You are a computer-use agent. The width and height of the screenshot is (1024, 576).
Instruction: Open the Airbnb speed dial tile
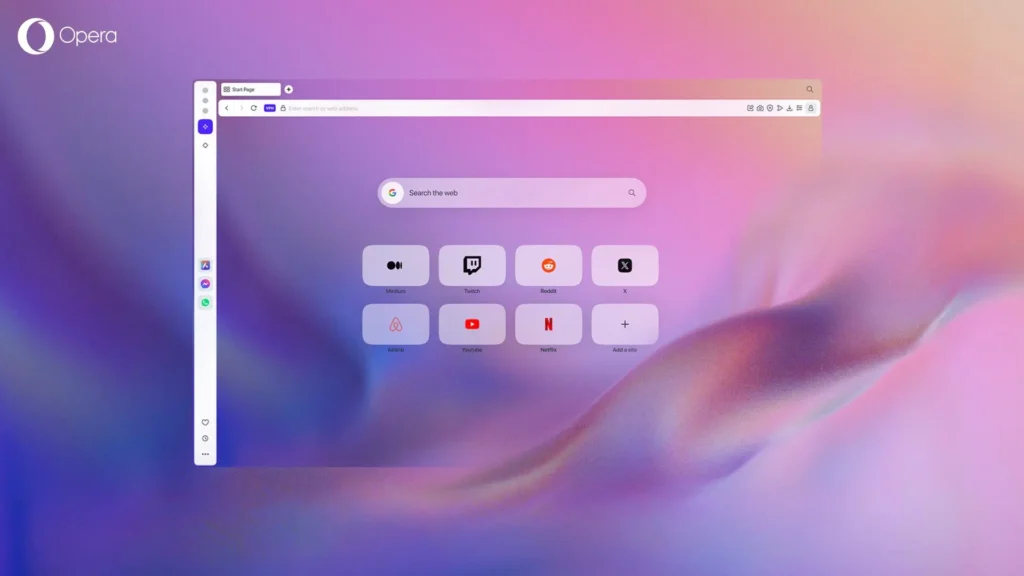click(x=396, y=325)
